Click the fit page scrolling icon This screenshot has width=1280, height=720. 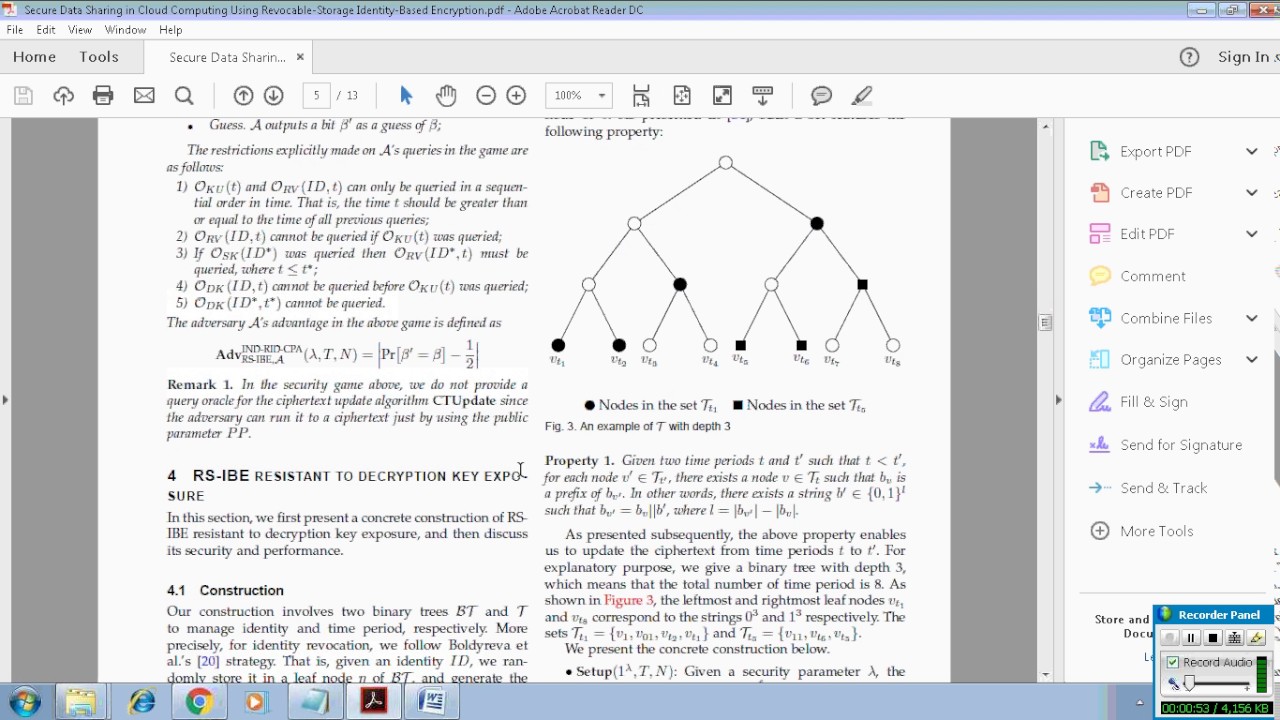[x=641, y=95]
